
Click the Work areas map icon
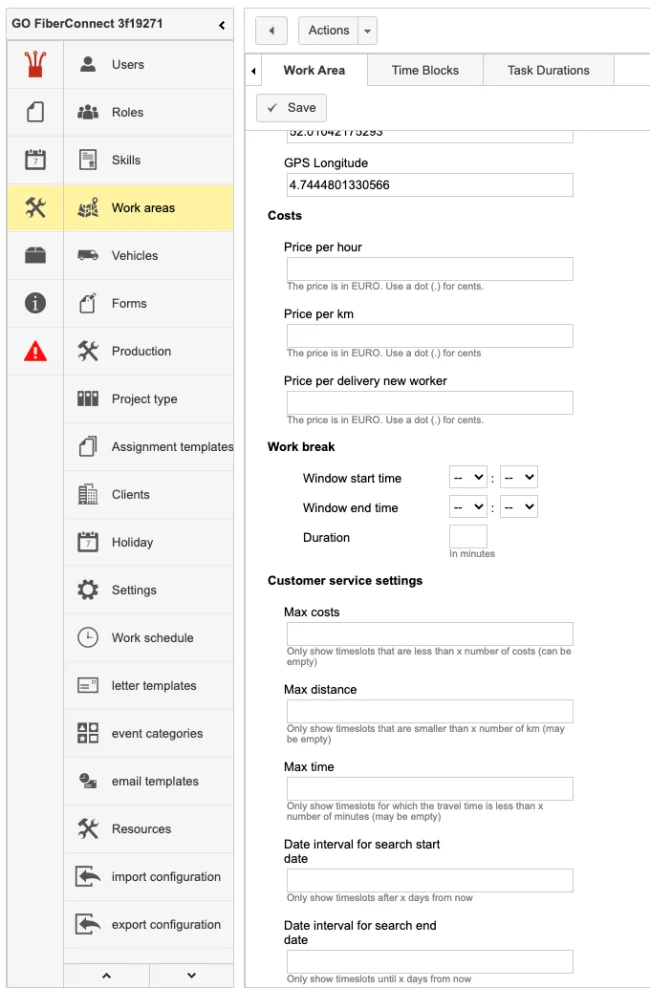[x=88, y=208]
